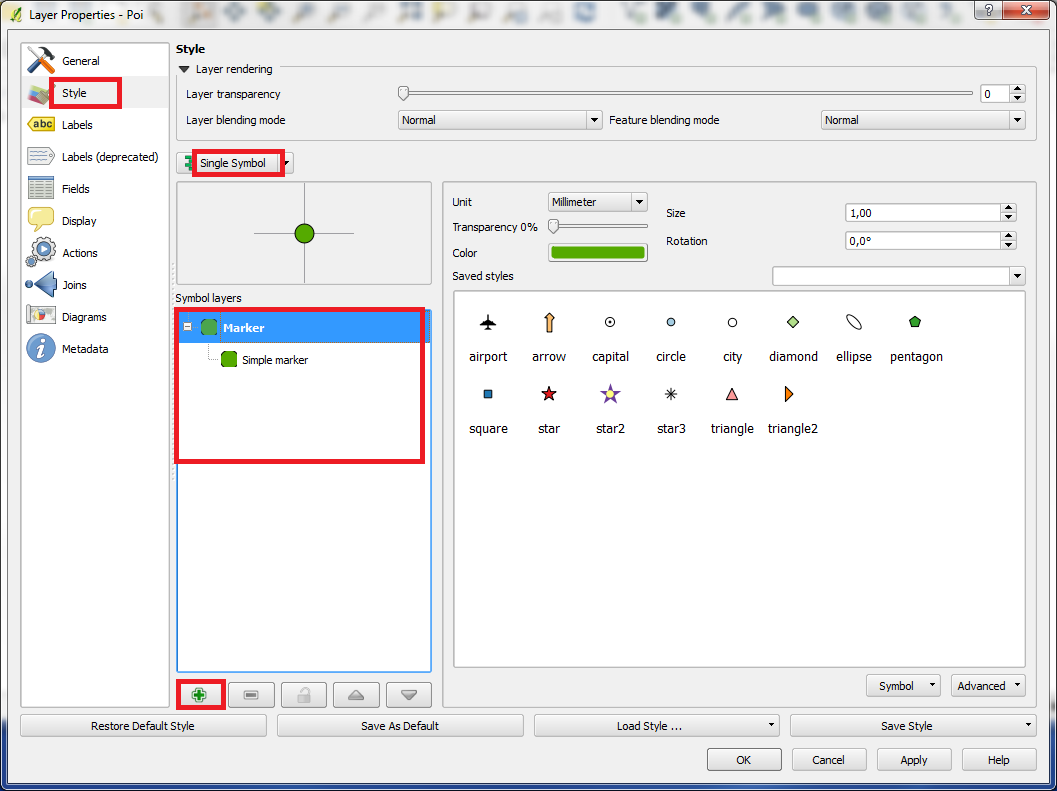Open the Save Style menu
Viewport: 1057px width, 791px height.
pyautogui.click(x=913, y=726)
